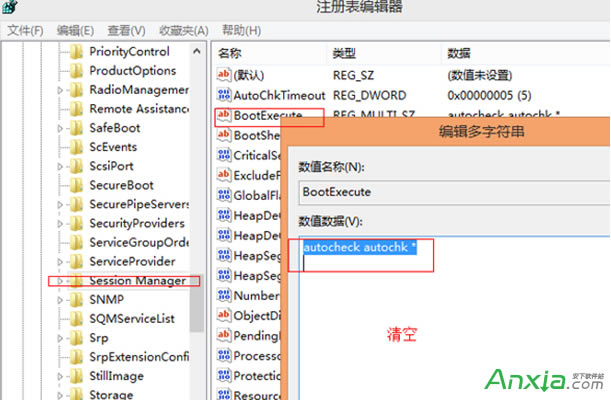Click the AutoChkTimeout value icon
Image resolution: width=611 pixels, height=400 pixels.
[224, 98]
